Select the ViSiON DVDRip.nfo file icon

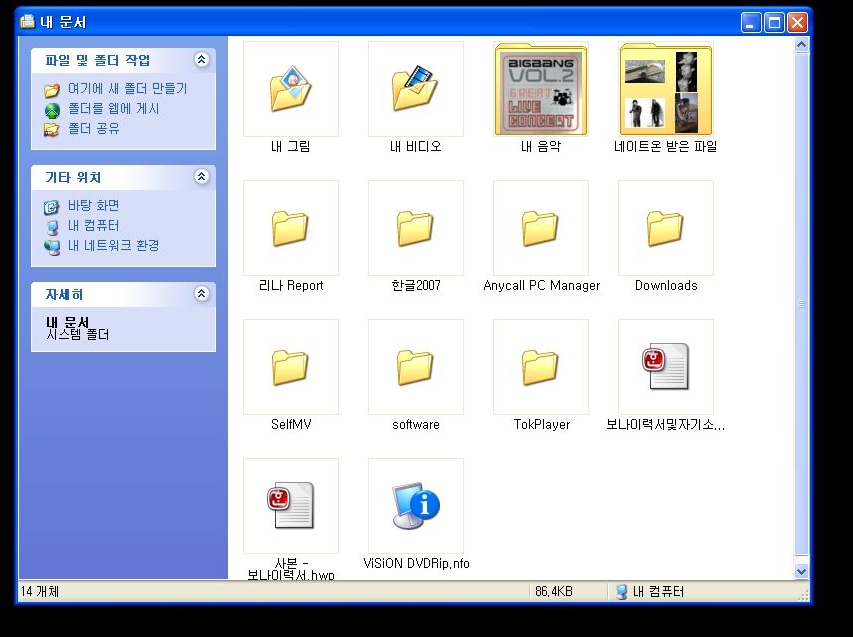[416, 506]
